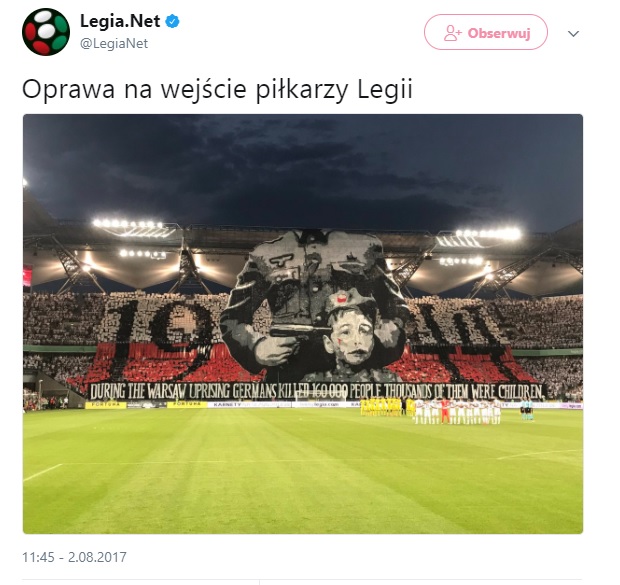
Task: Expand the tweet options chevron
Action: point(573,34)
